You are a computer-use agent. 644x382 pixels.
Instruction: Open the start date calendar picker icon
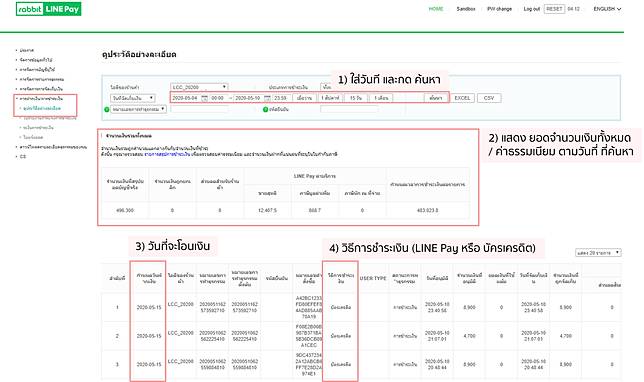coord(204,98)
